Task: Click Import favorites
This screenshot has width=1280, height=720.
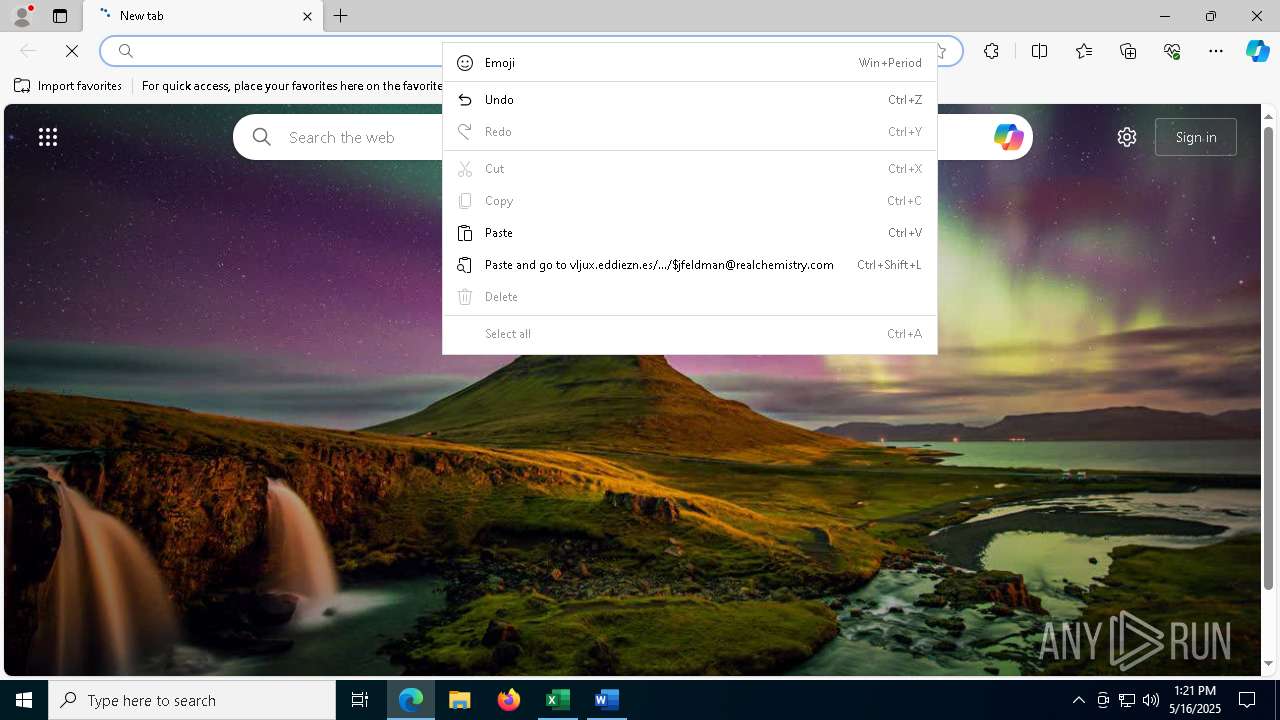Action: [x=68, y=86]
